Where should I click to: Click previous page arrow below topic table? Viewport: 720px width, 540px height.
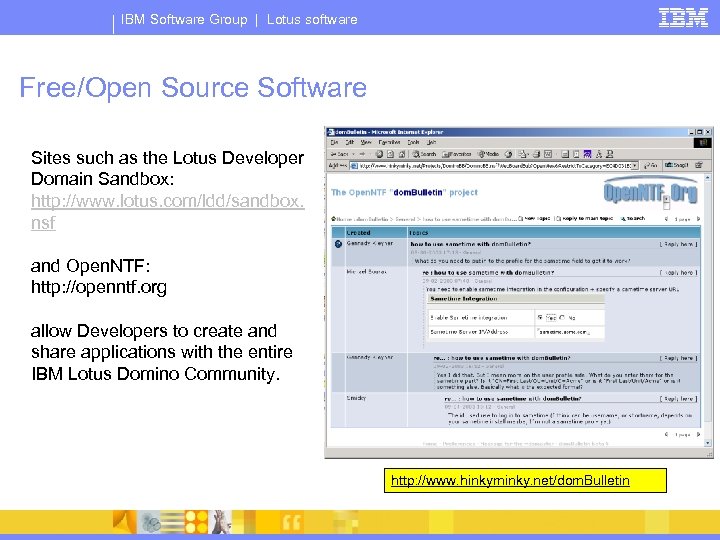click(x=666, y=434)
